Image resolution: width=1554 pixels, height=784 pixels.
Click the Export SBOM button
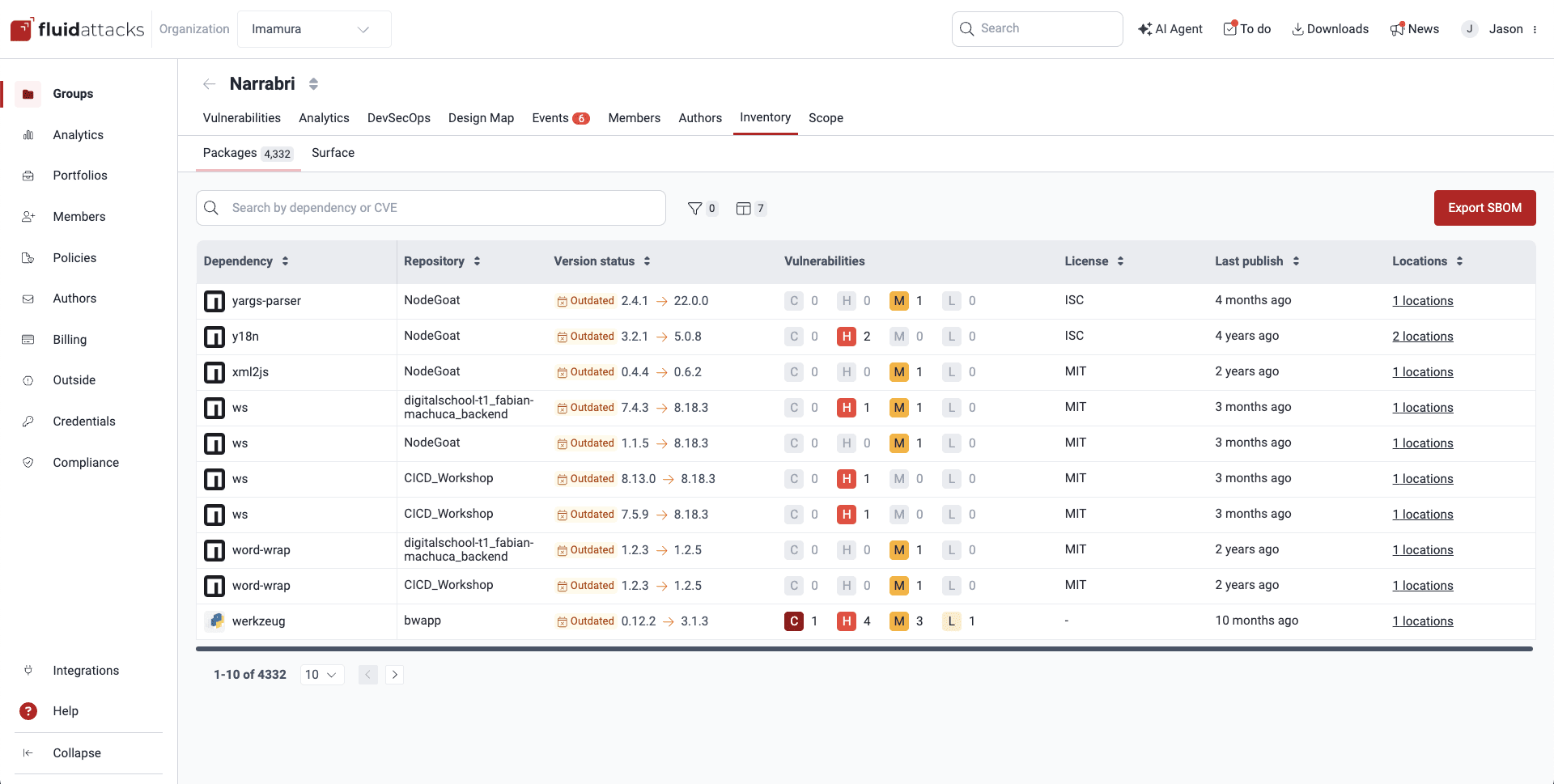click(1484, 208)
